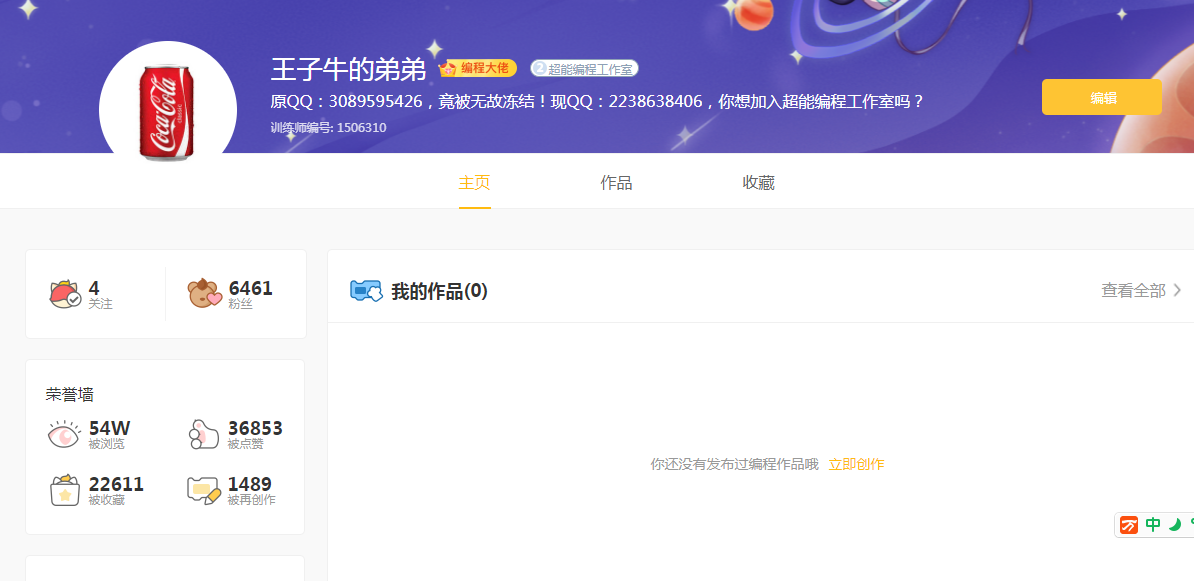The image size is (1194, 581).
Task: Click the Sogou input method logo icon
Action: coord(1129,525)
